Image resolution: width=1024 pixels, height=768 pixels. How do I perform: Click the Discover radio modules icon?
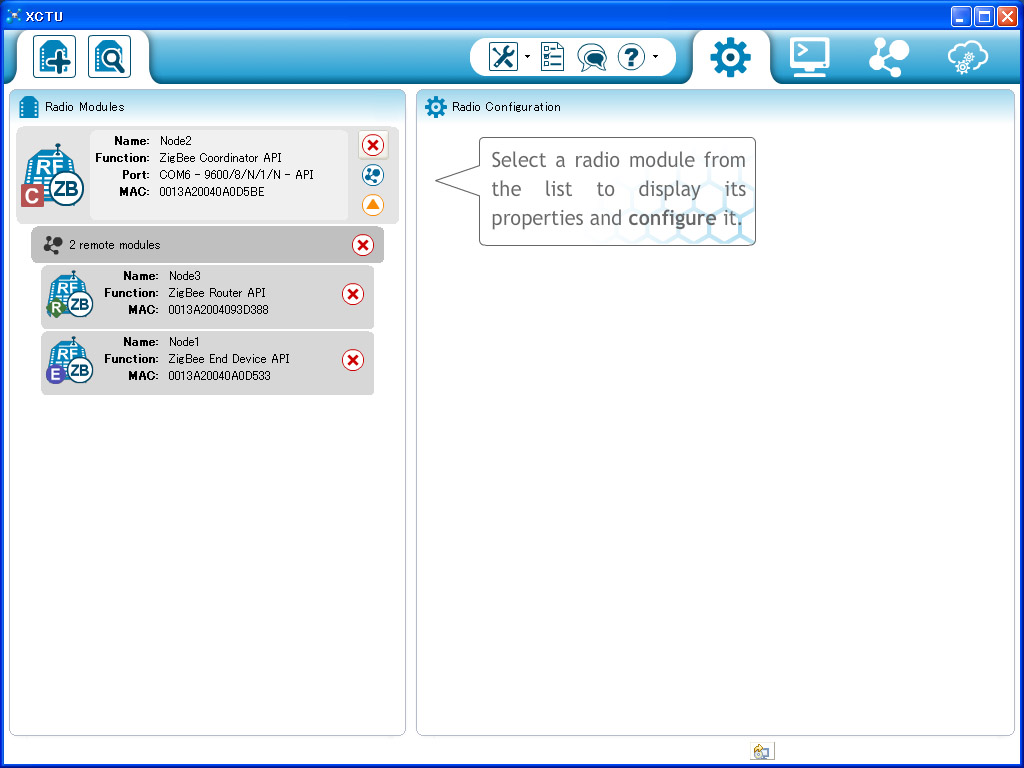point(109,57)
